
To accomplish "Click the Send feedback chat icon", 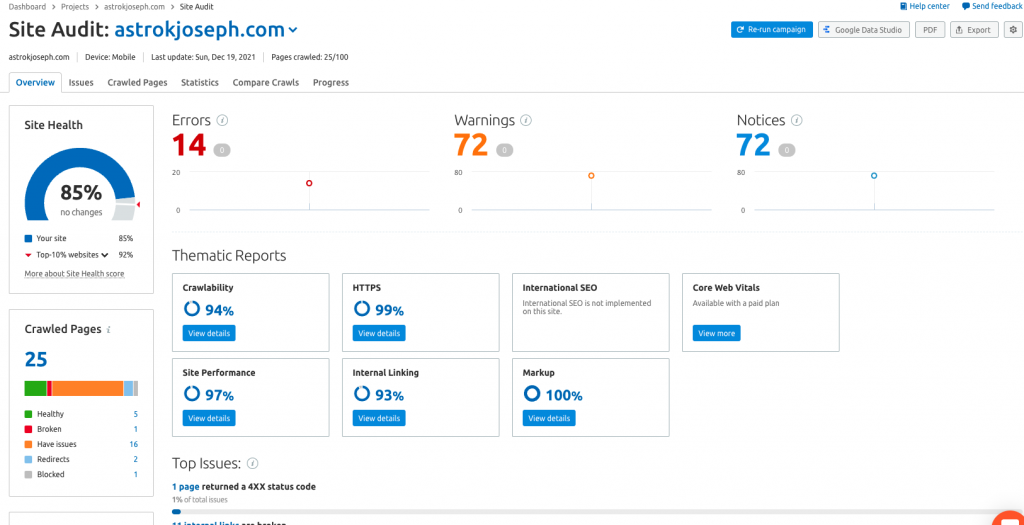I will click(x=966, y=6).
